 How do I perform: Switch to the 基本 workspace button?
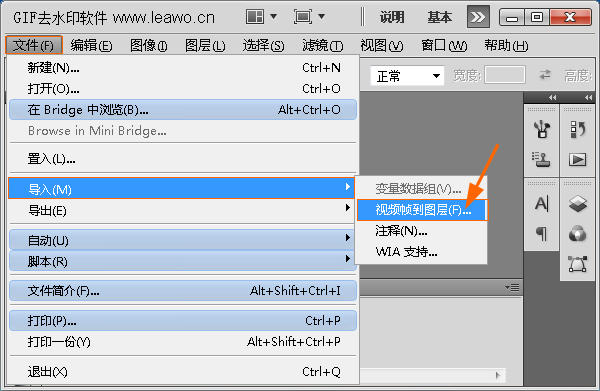point(440,17)
